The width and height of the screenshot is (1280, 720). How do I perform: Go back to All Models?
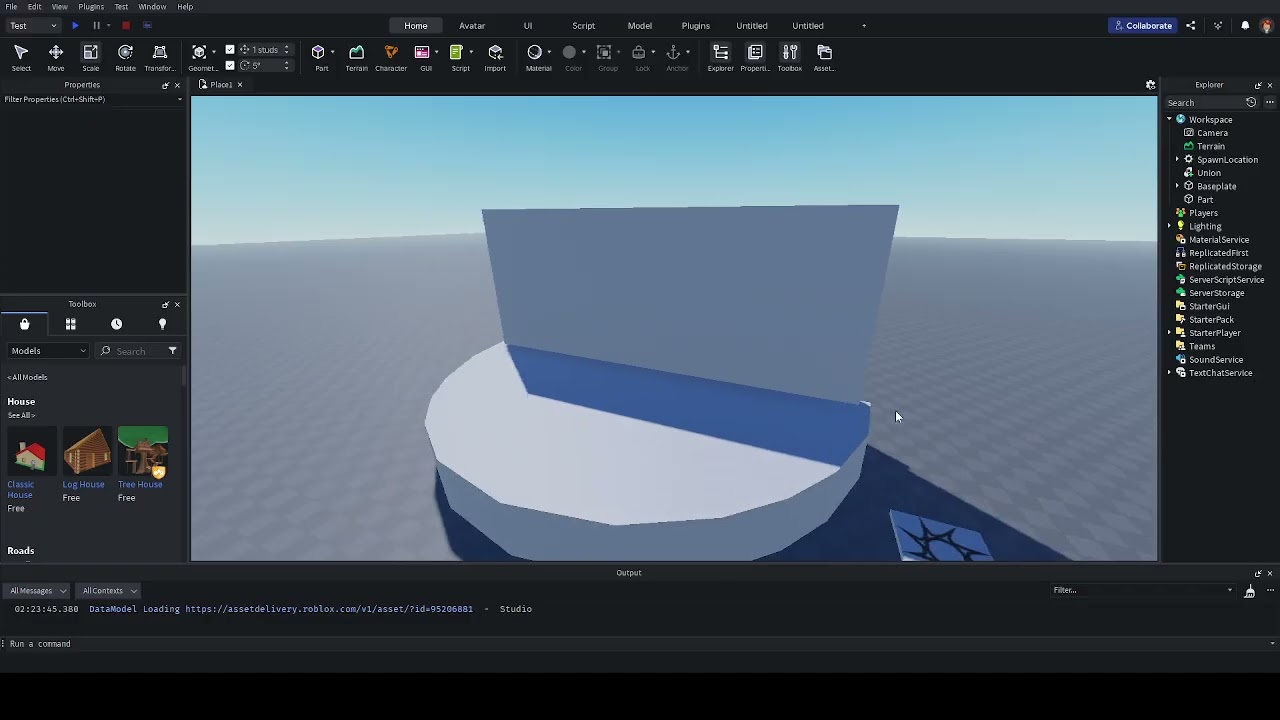(28, 377)
